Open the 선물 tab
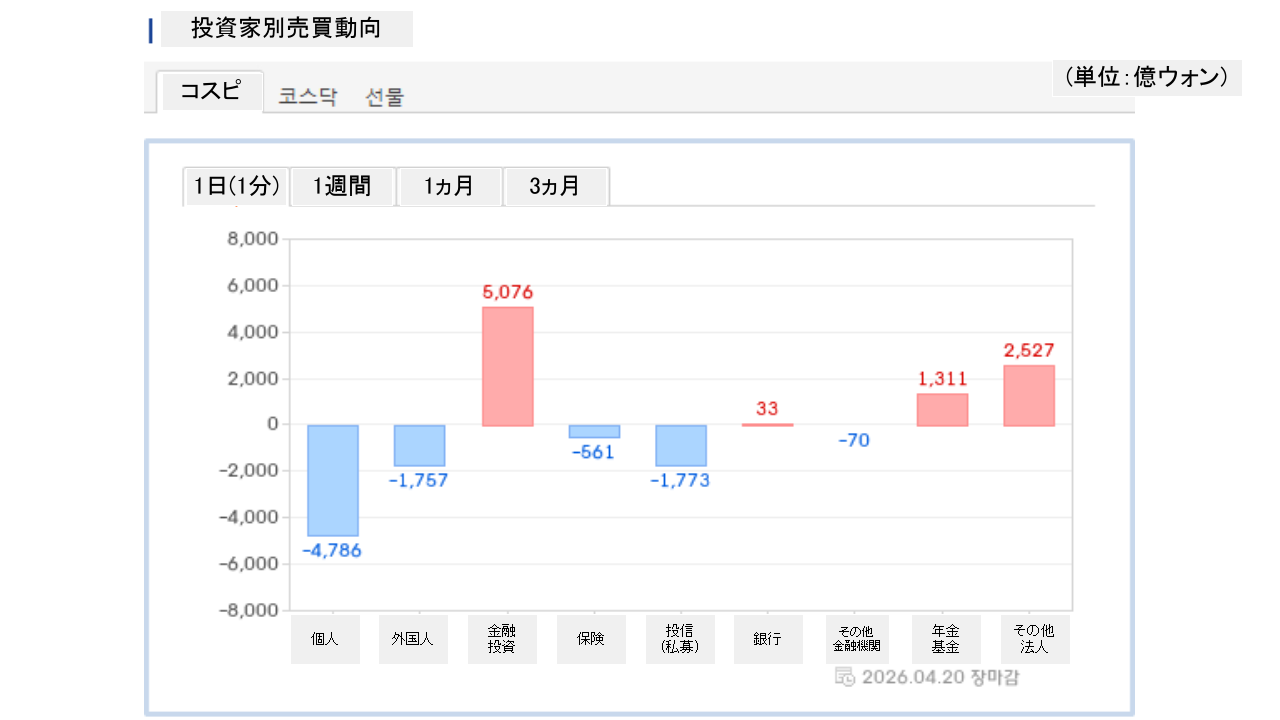The height and width of the screenshot is (720, 1280). (x=385, y=97)
